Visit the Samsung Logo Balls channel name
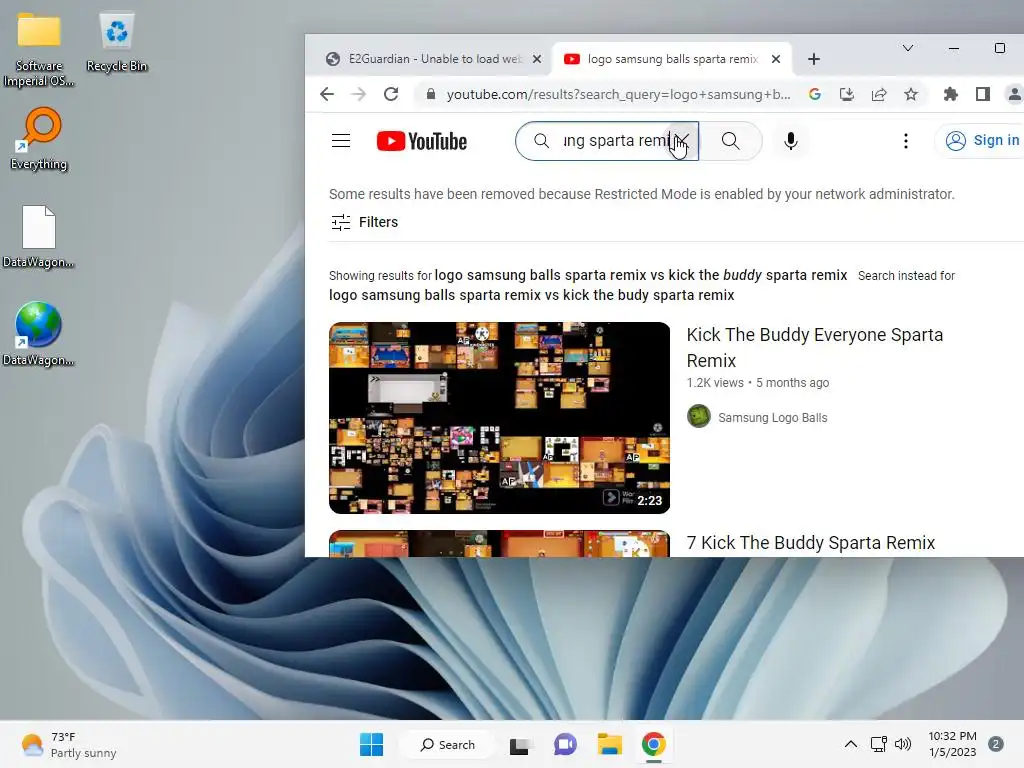Screen dimensions: 1024x768 pyautogui.click(x=773, y=417)
